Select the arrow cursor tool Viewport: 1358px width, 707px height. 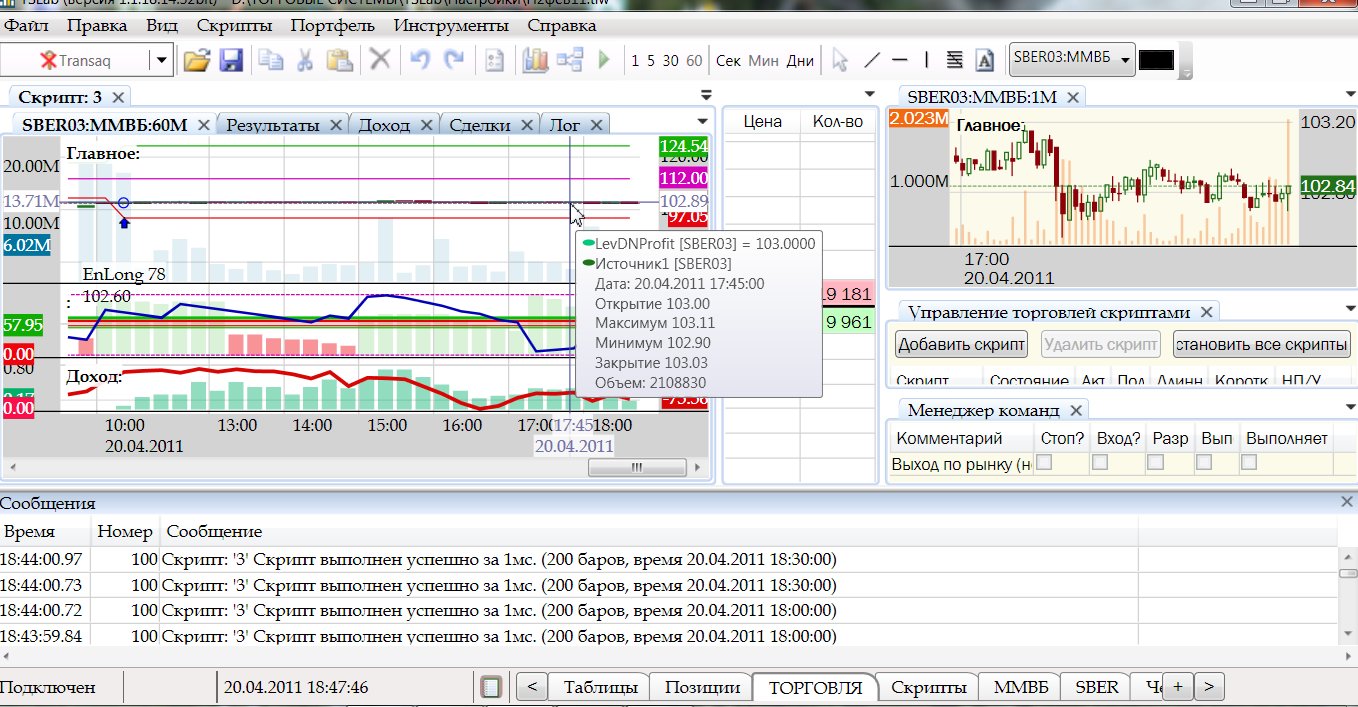click(840, 60)
